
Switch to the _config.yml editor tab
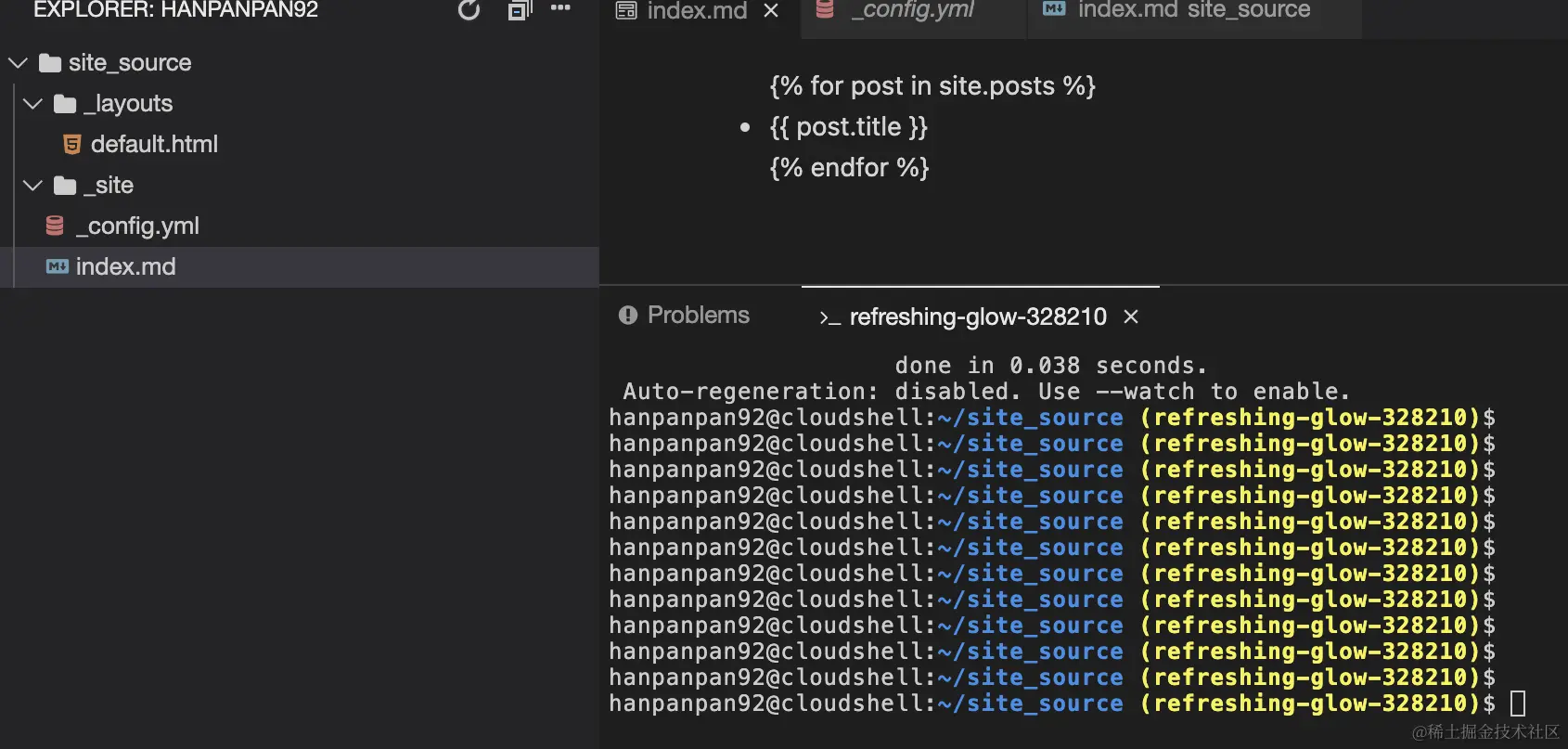tap(914, 10)
